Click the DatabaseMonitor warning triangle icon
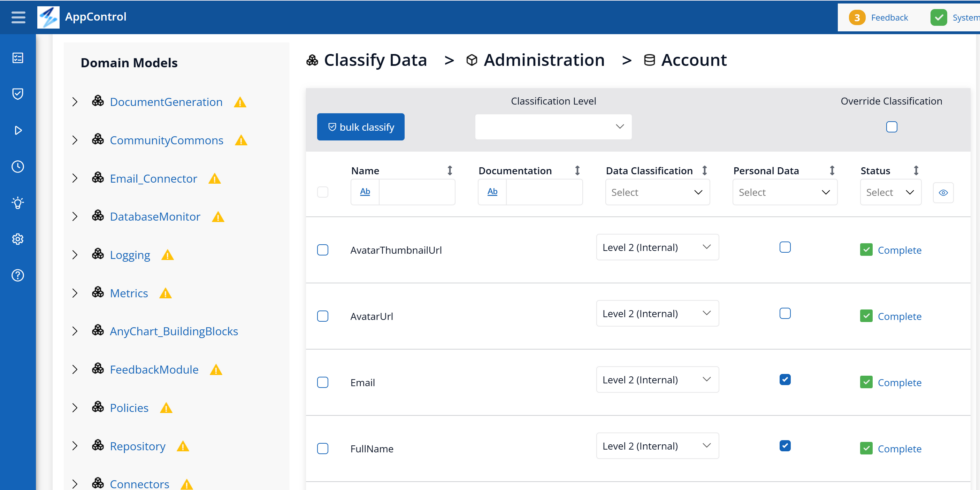The height and width of the screenshot is (490, 980). (x=218, y=217)
